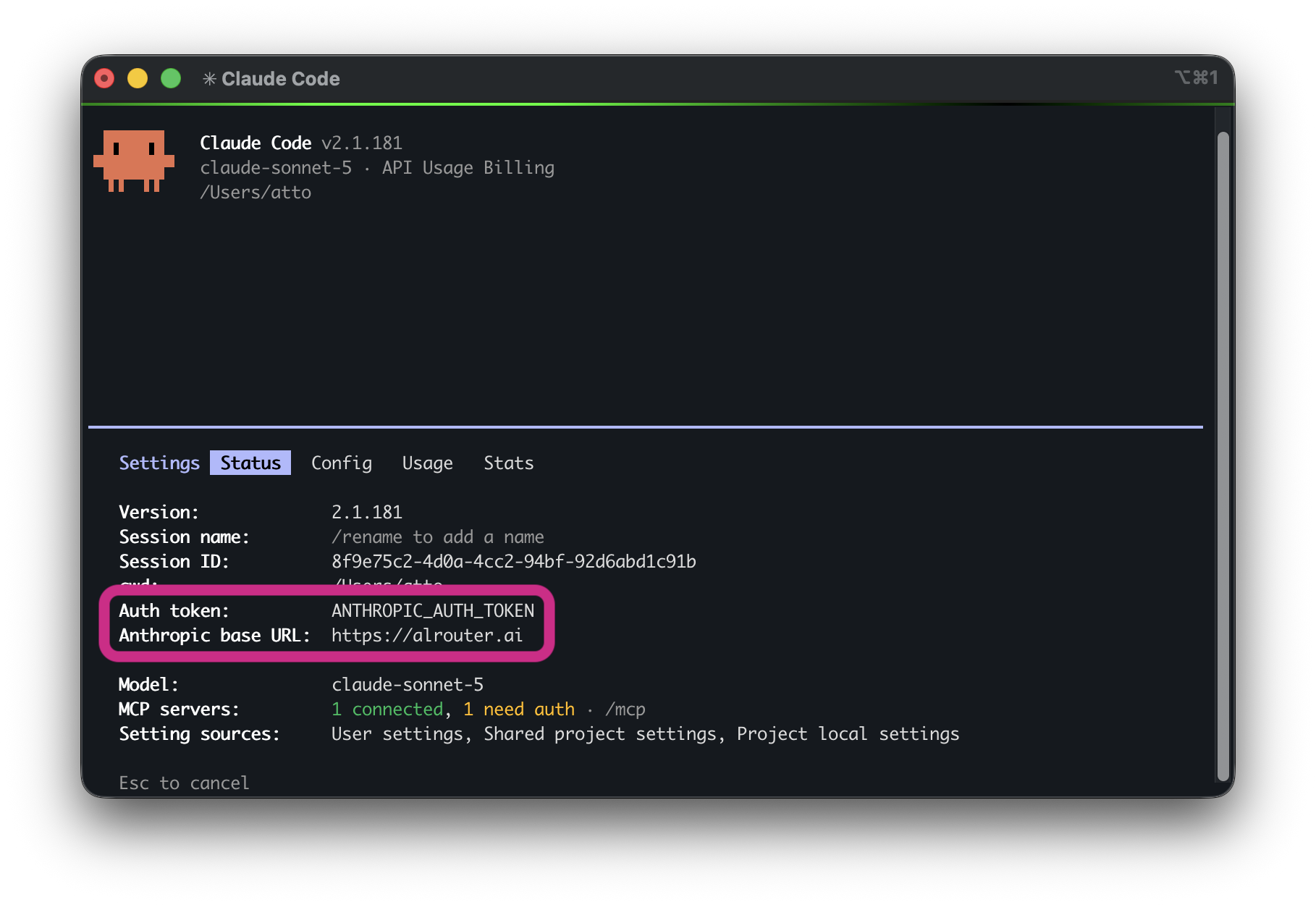This screenshot has width=1316, height=905.
Task: Click the Settings label
Action: point(159,463)
